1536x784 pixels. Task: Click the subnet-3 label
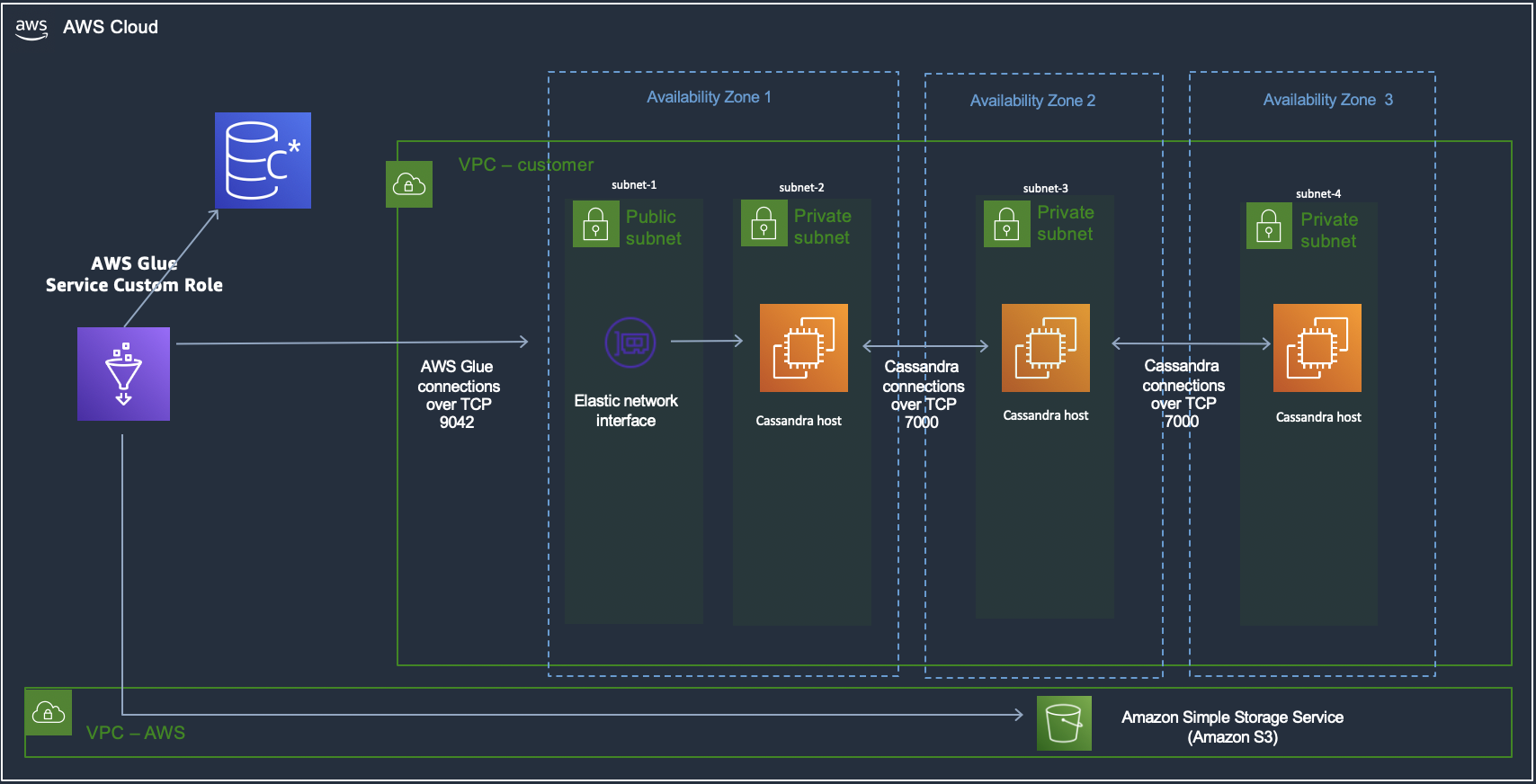point(1046,189)
